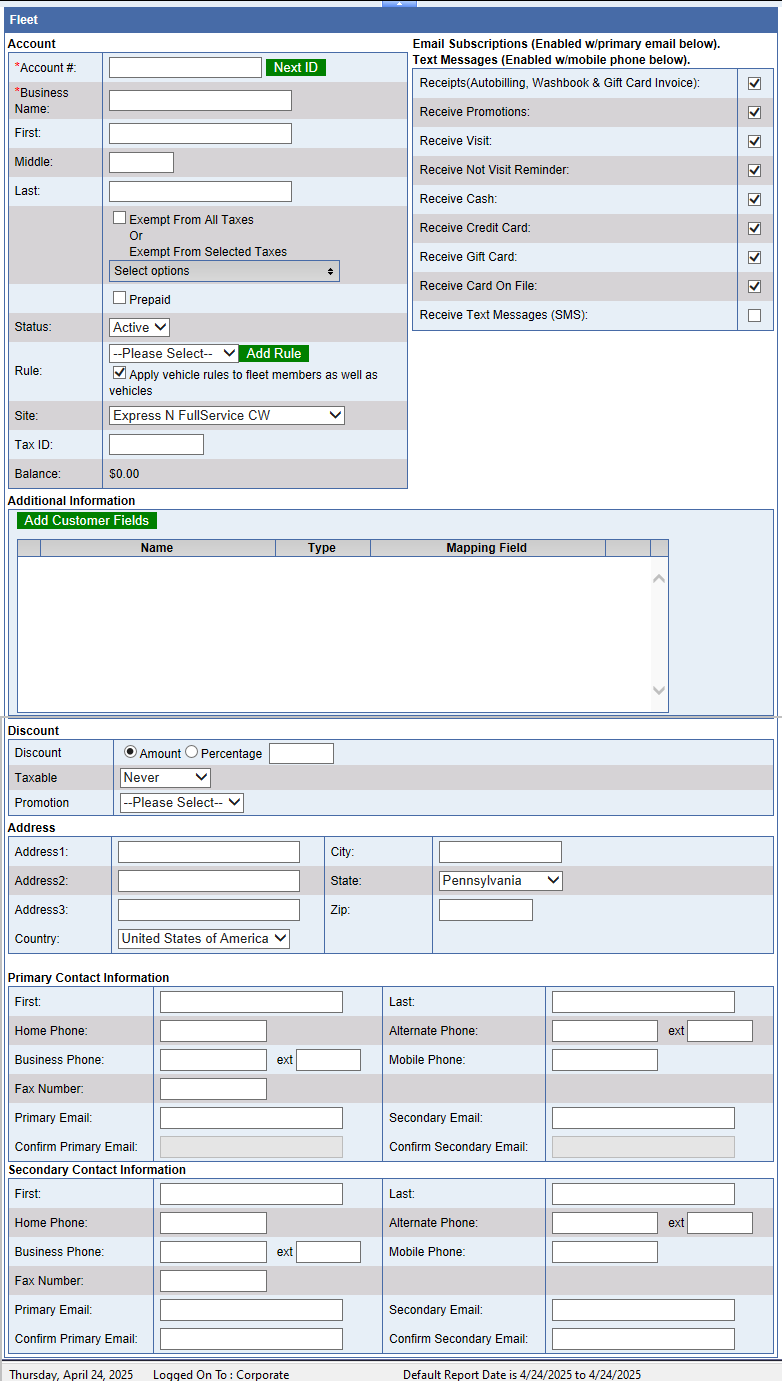Uncheck Receive Promotions subscription
This screenshot has height=1381, width=782.
coord(754,112)
